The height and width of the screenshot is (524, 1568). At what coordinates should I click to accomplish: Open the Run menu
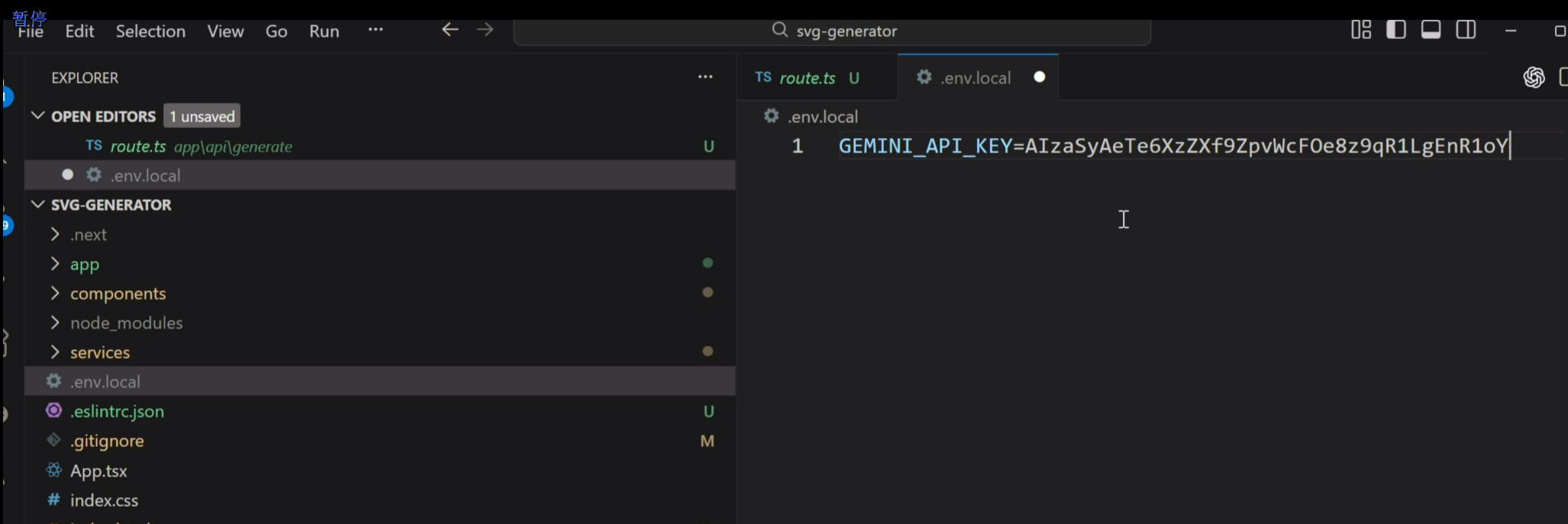click(x=324, y=31)
